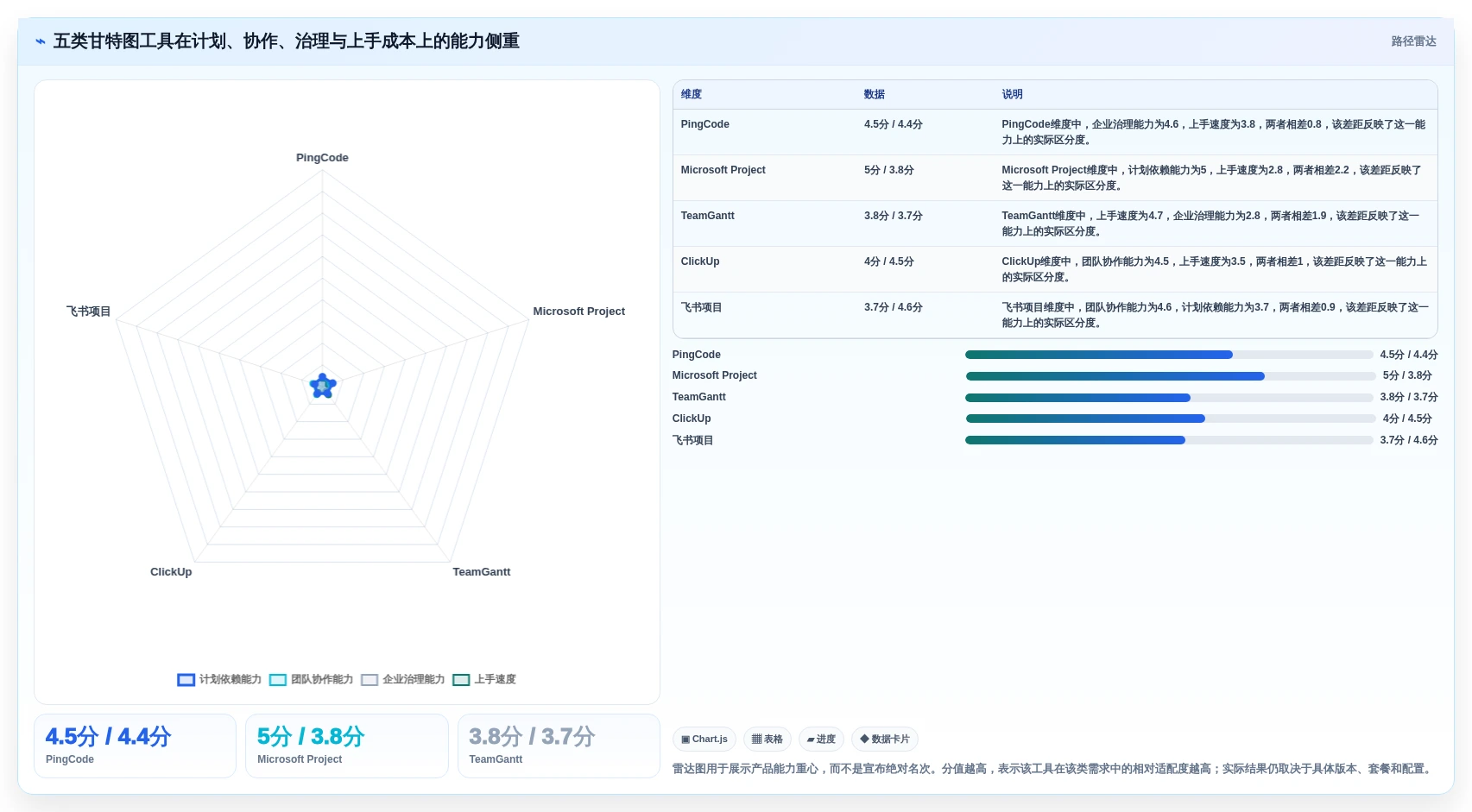
Task: Toggle the 计划依赖能力 legend swatch
Action: point(186,680)
